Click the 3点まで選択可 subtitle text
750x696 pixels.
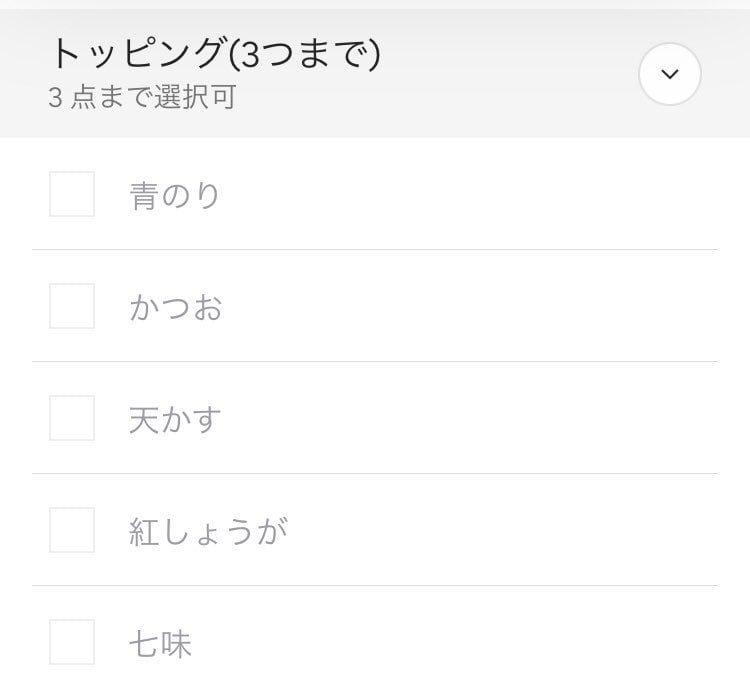[x=142, y=99]
